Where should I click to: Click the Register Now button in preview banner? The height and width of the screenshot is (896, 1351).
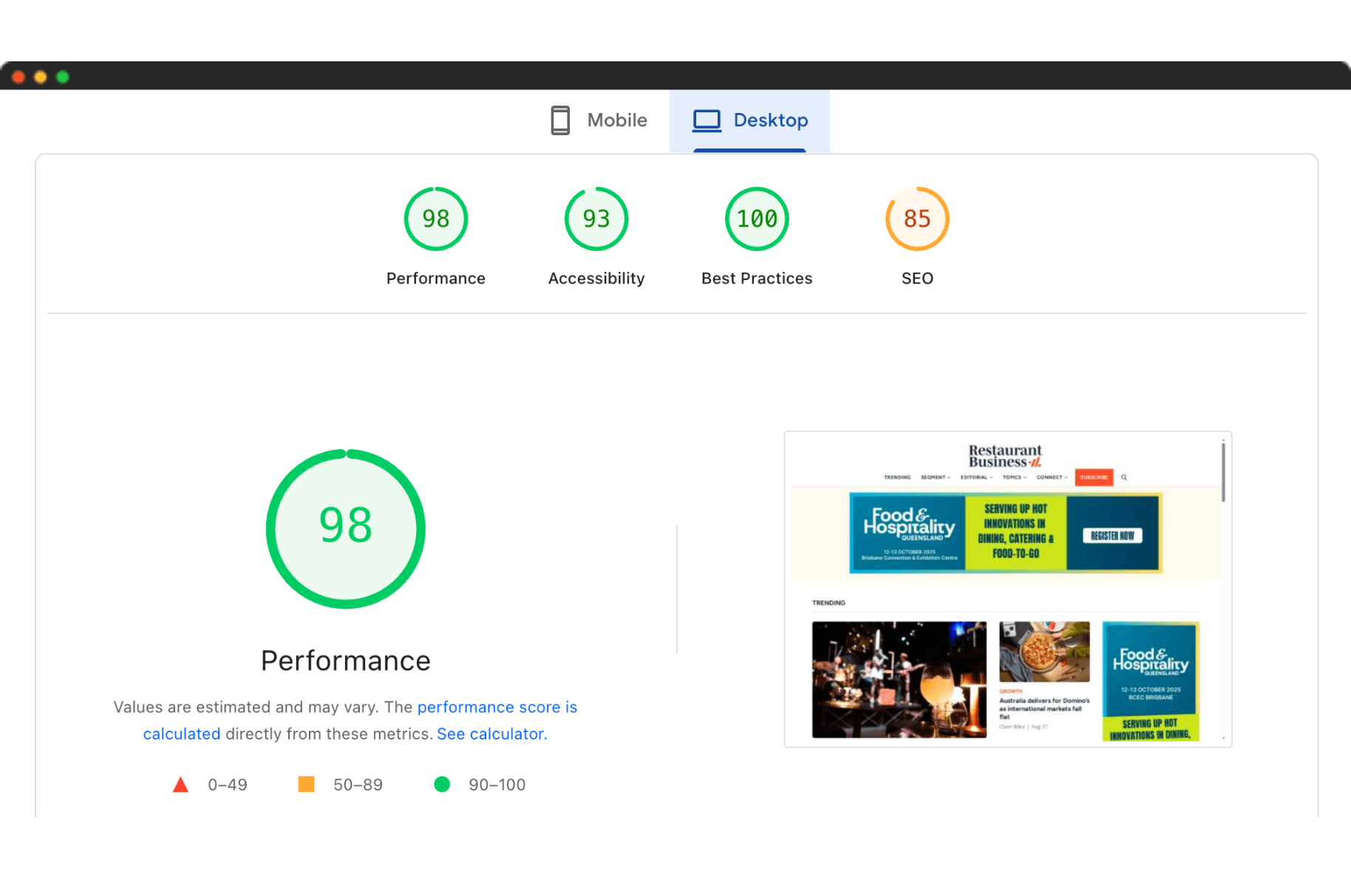1112,536
